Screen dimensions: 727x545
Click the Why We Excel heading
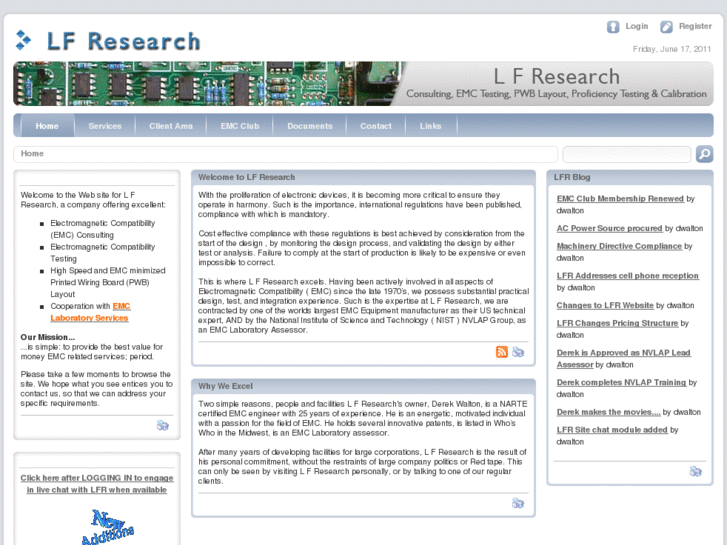tap(225, 386)
